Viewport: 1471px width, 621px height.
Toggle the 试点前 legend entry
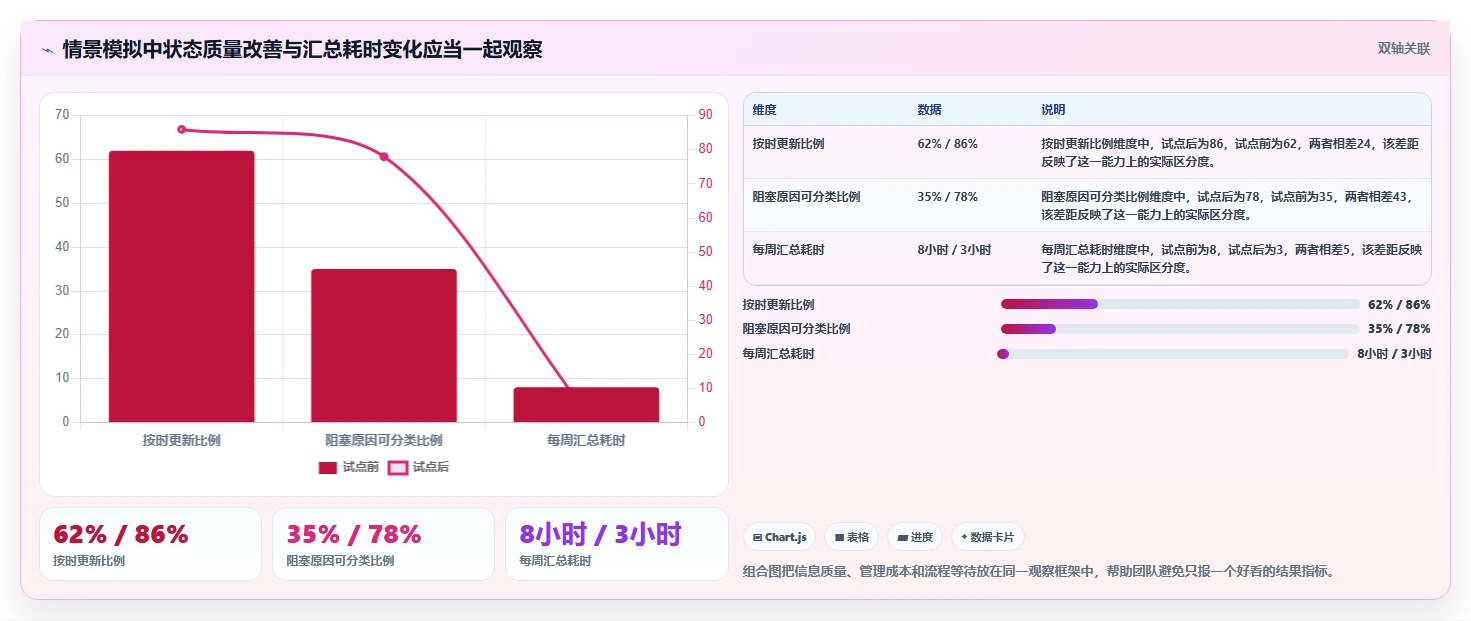click(x=349, y=467)
